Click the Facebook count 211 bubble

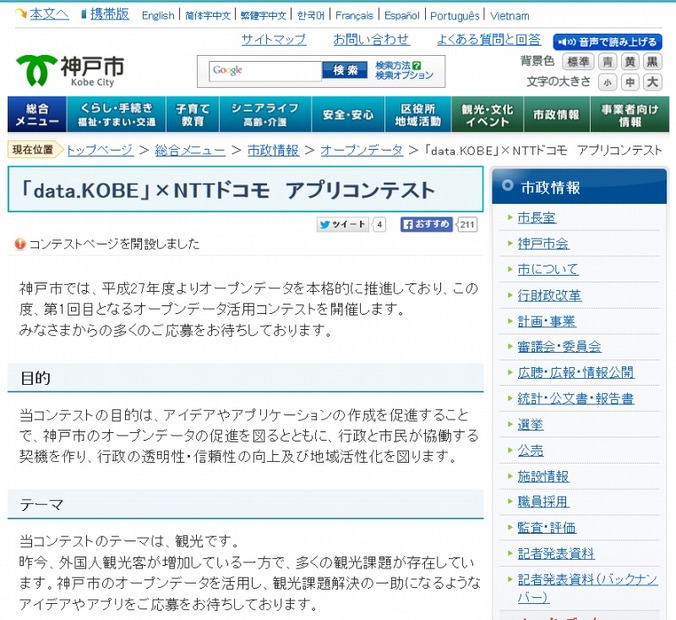coord(467,224)
